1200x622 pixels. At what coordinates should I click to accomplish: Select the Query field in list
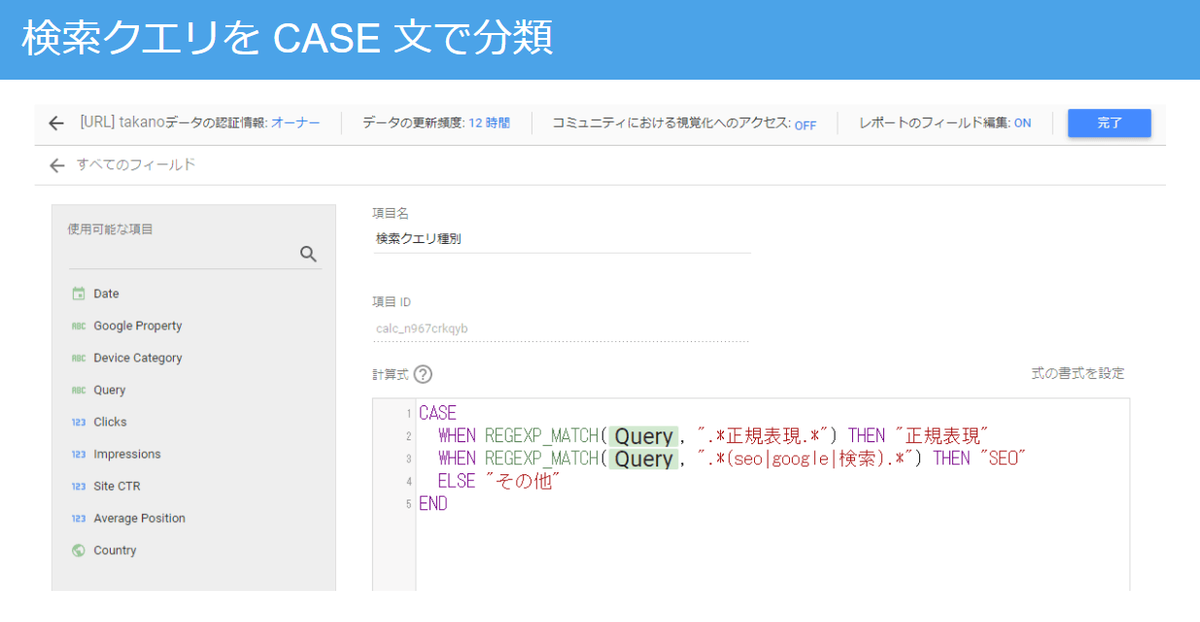click(109, 390)
